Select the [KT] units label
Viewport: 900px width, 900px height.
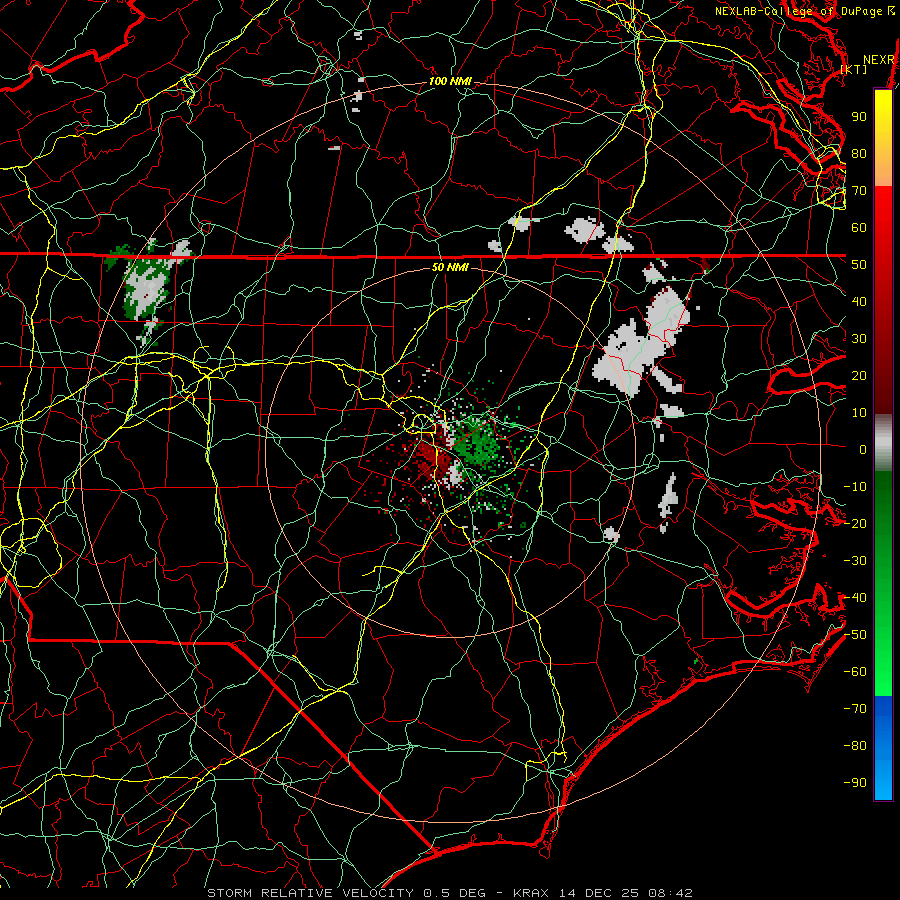click(x=854, y=69)
